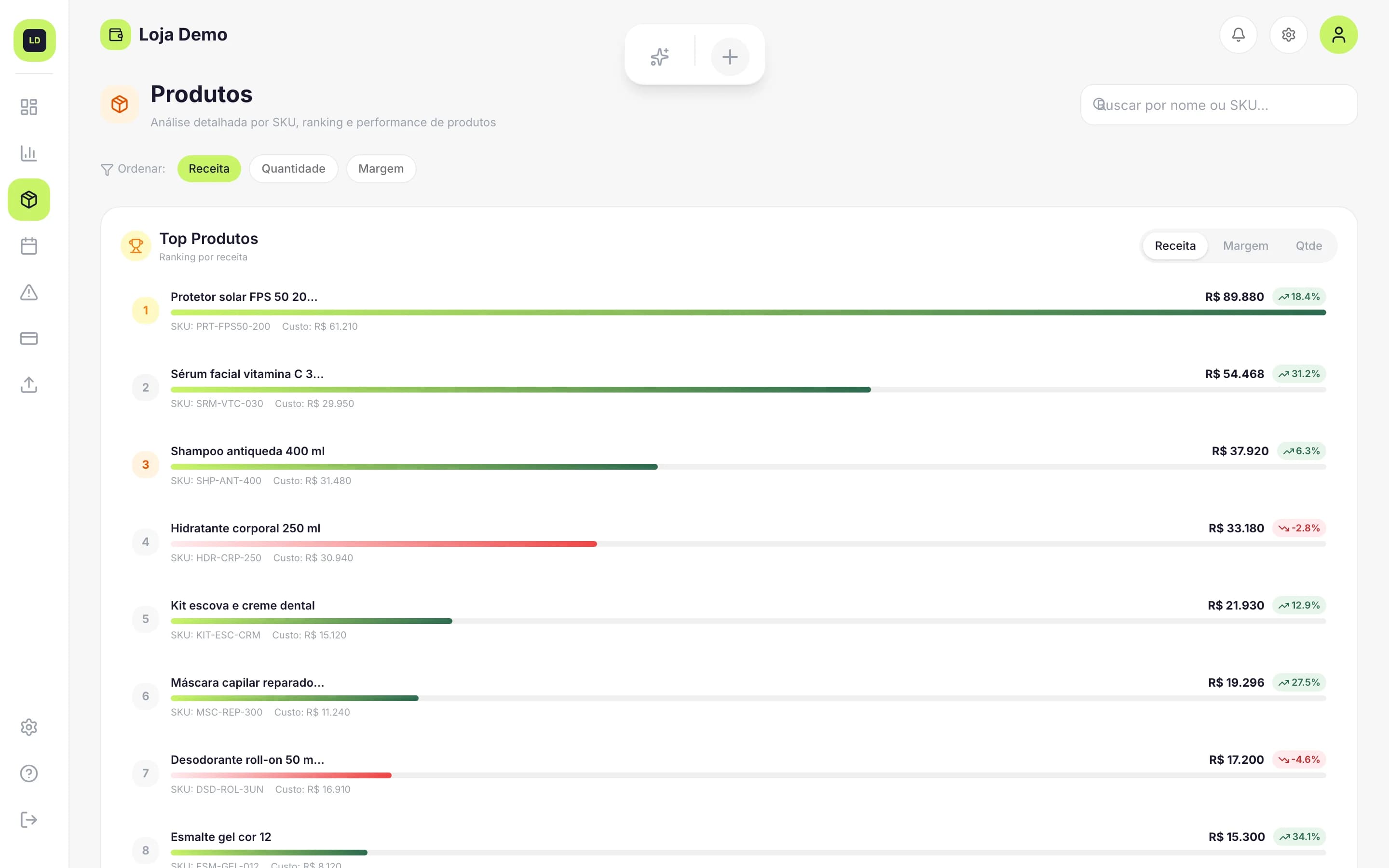The image size is (1389, 868).
Task: Select Protetor solar FPS 50 product row
Action: [729, 311]
